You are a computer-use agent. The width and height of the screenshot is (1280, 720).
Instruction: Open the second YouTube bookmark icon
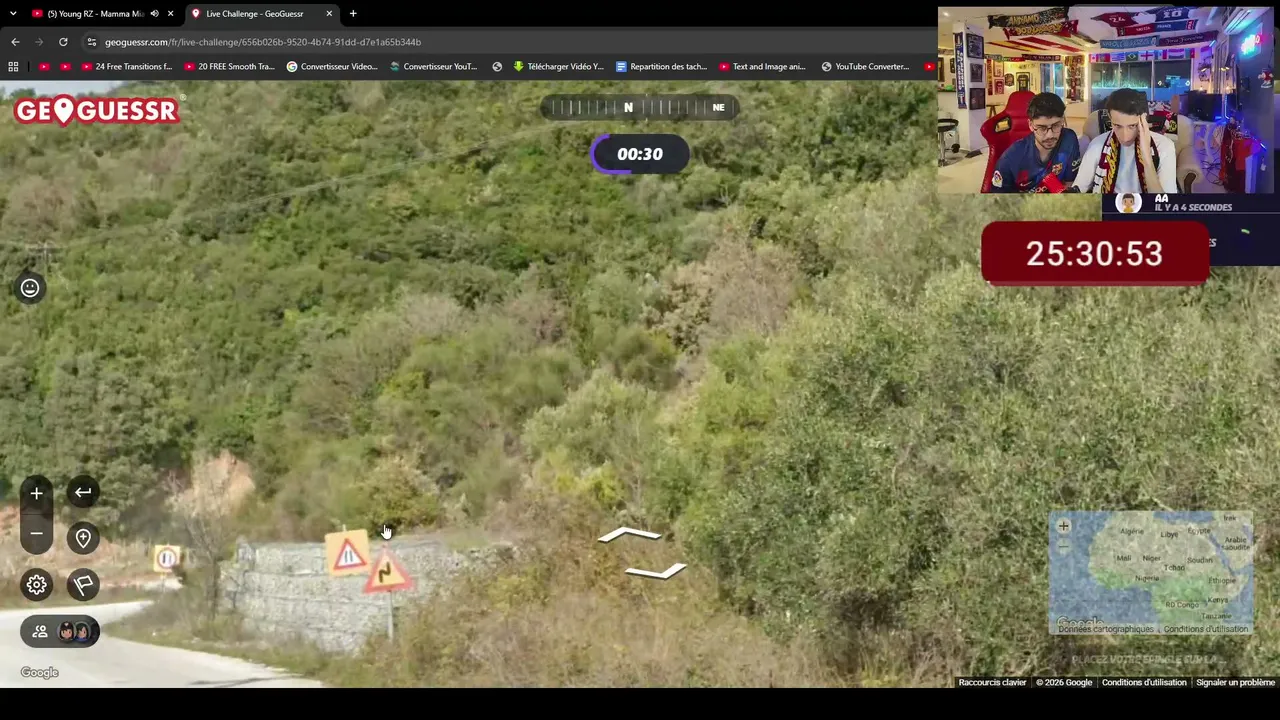coord(65,67)
